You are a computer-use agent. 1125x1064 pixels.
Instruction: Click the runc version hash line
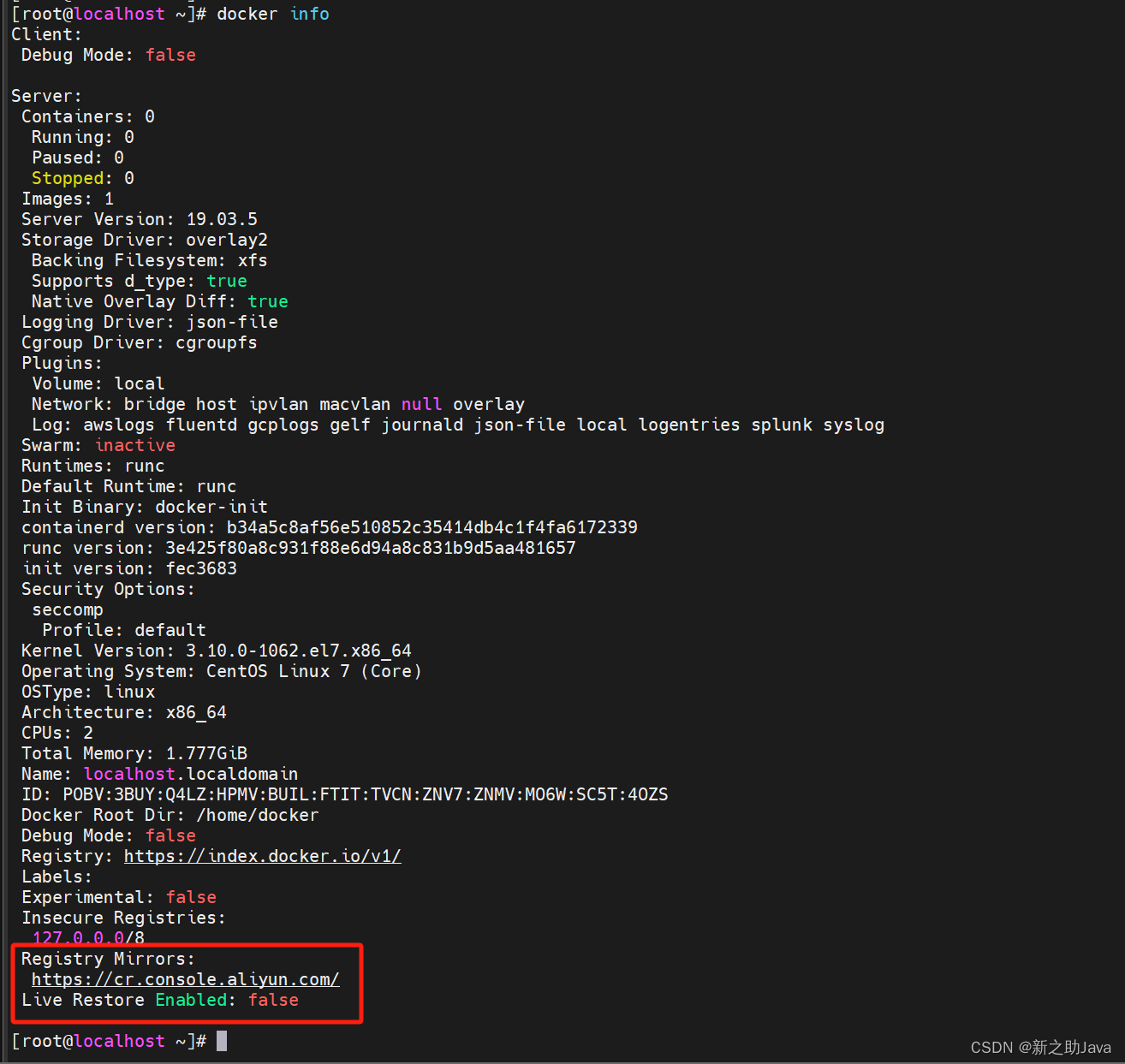point(299,548)
